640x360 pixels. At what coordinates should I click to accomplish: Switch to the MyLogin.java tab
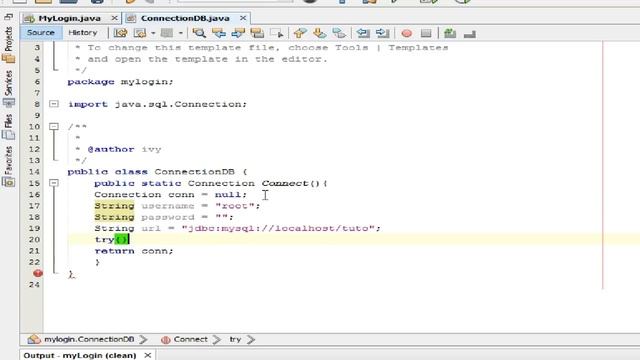click(69, 18)
